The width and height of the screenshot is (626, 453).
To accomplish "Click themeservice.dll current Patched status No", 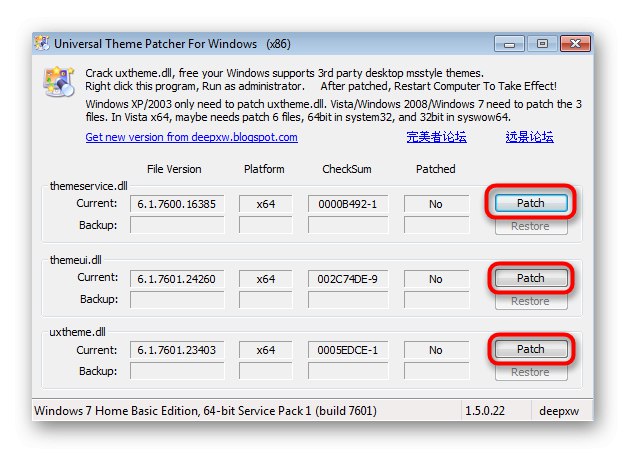I will [x=436, y=204].
